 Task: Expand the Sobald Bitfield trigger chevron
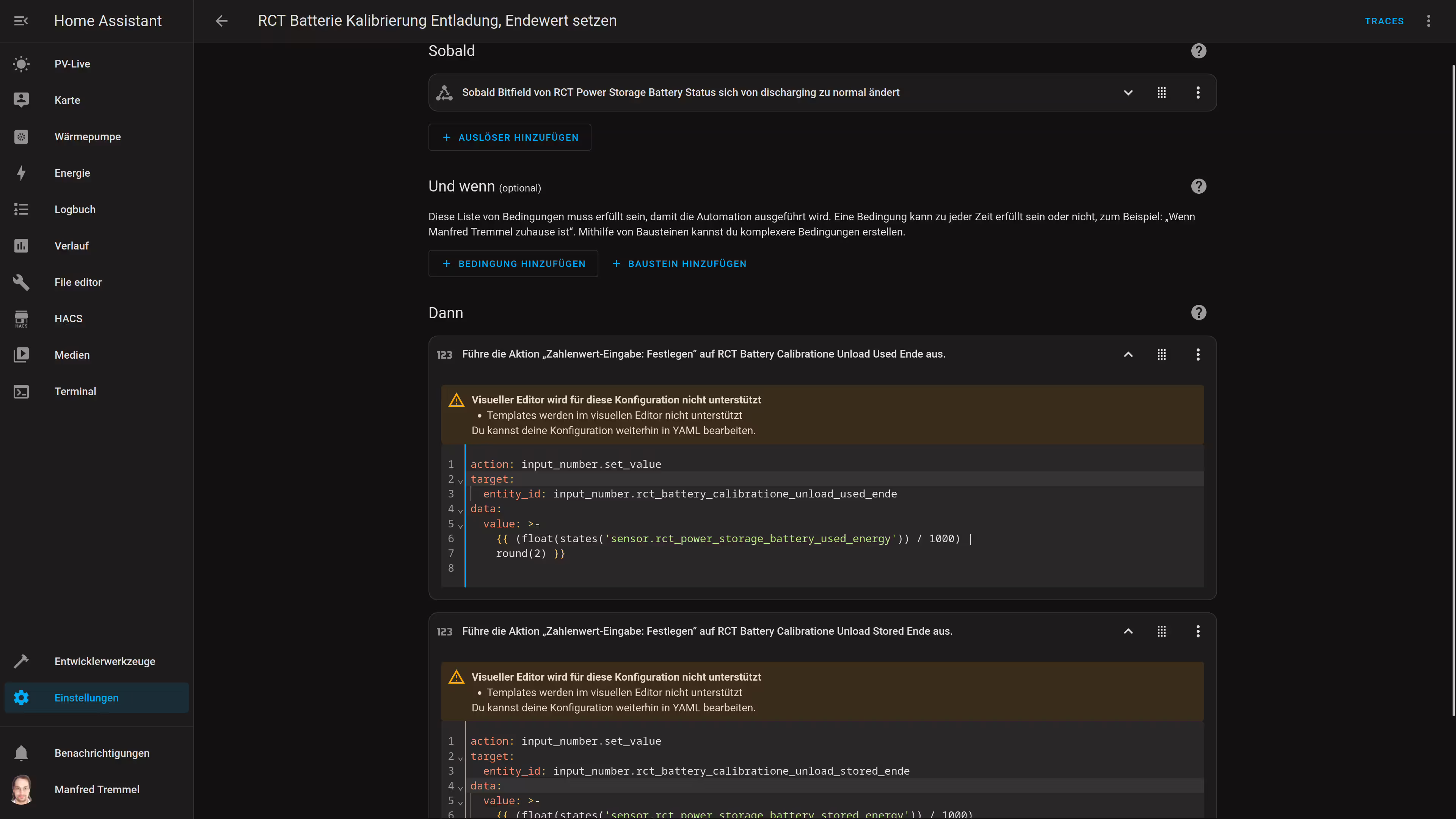point(1128,93)
